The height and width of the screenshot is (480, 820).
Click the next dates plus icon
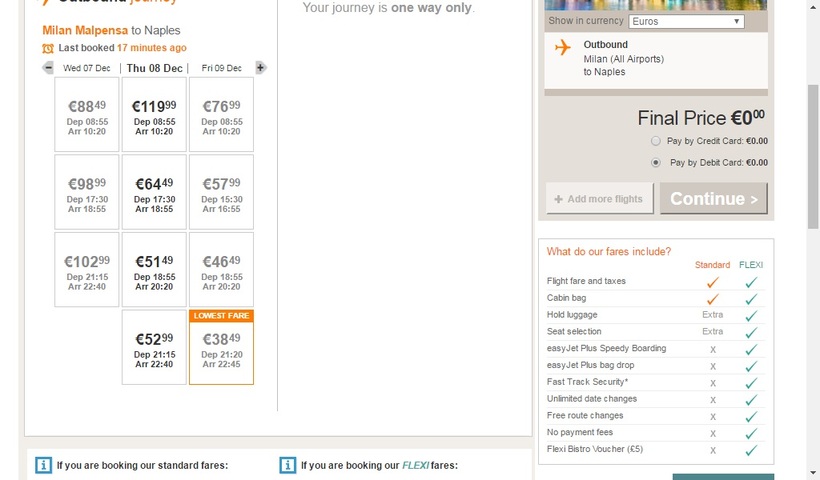[x=260, y=68]
